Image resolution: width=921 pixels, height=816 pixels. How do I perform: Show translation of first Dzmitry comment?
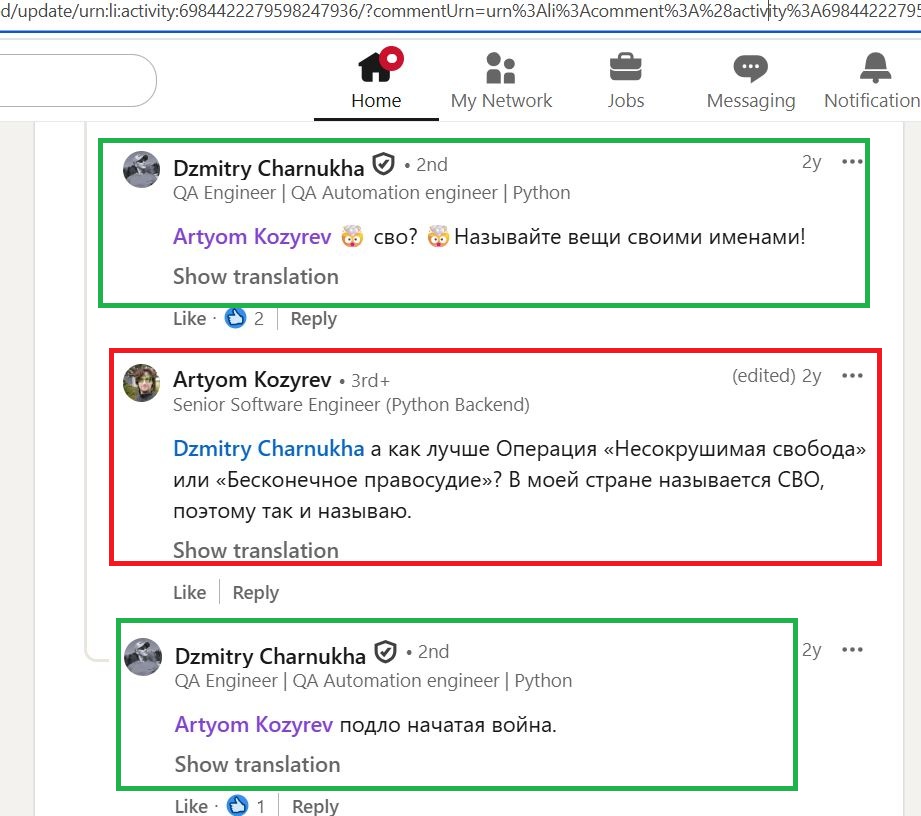click(x=255, y=276)
